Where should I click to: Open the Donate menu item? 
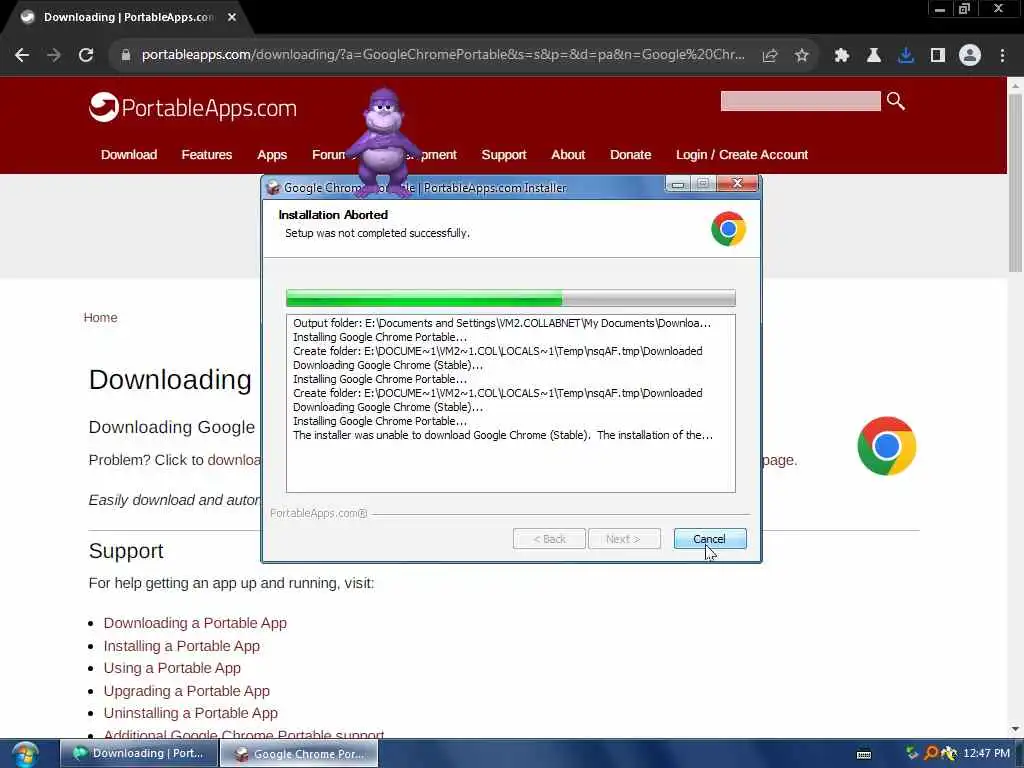pyautogui.click(x=630, y=155)
